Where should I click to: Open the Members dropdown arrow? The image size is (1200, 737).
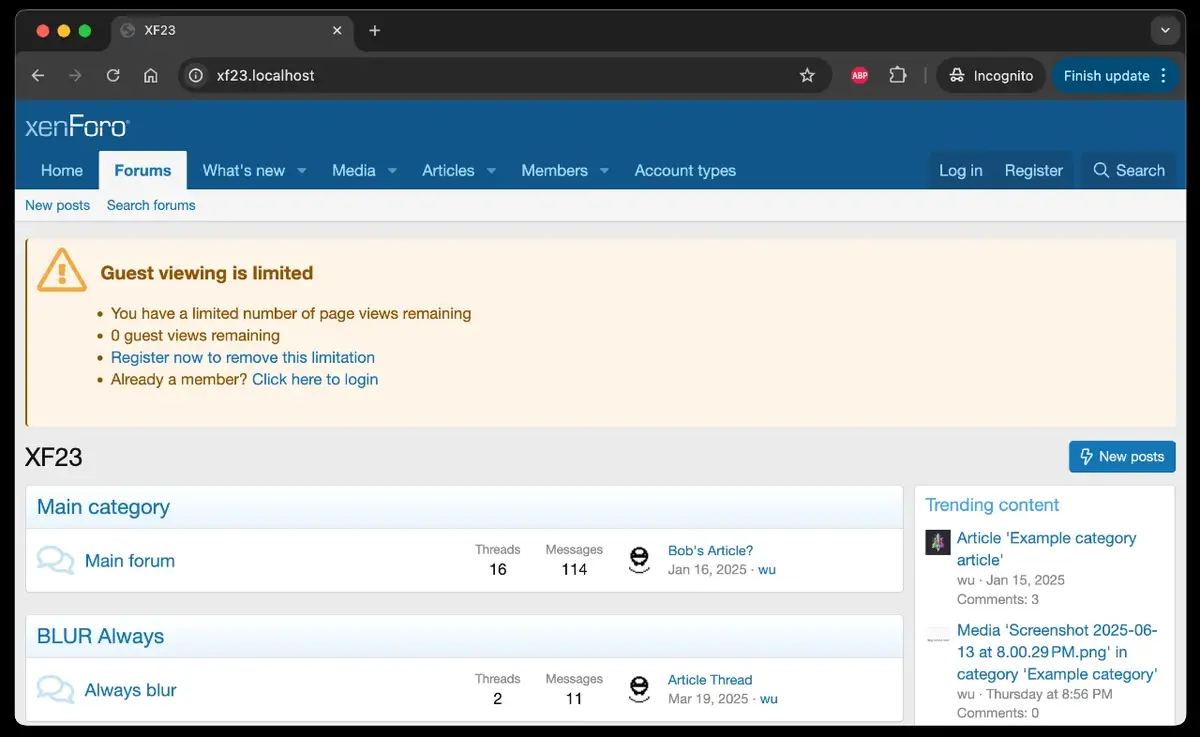[604, 171]
